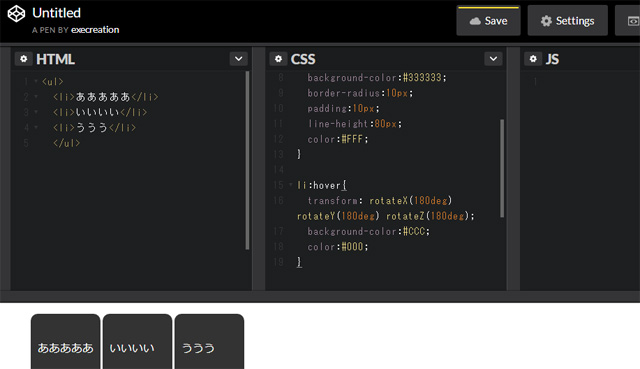Toggle fold arrow on HTML line 3
Image resolution: width=640 pixels, height=369 pixels.
[36, 112]
